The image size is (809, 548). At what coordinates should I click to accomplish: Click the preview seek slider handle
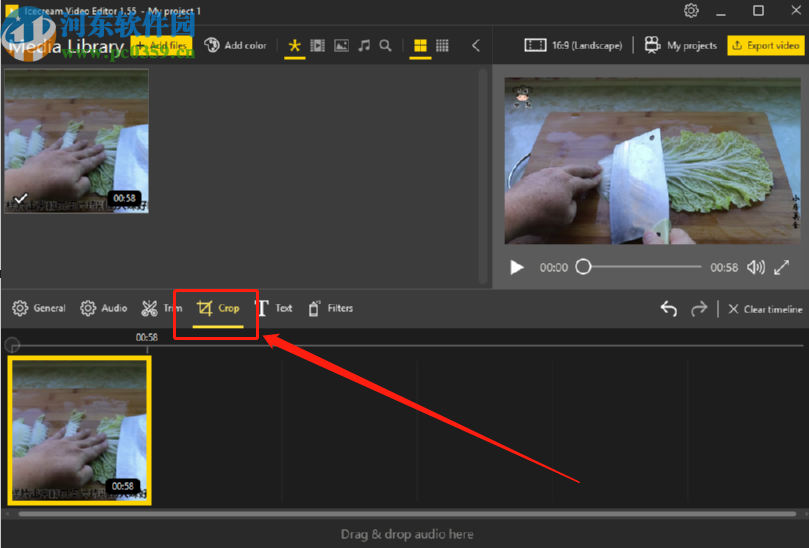(x=583, y=267)
